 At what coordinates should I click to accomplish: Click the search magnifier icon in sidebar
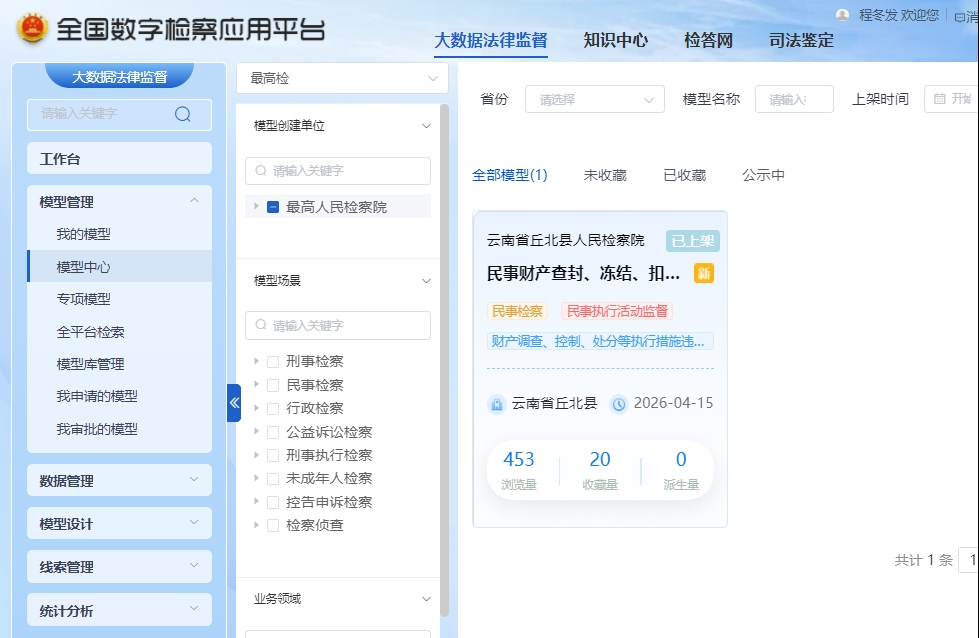tap(182, 114)
